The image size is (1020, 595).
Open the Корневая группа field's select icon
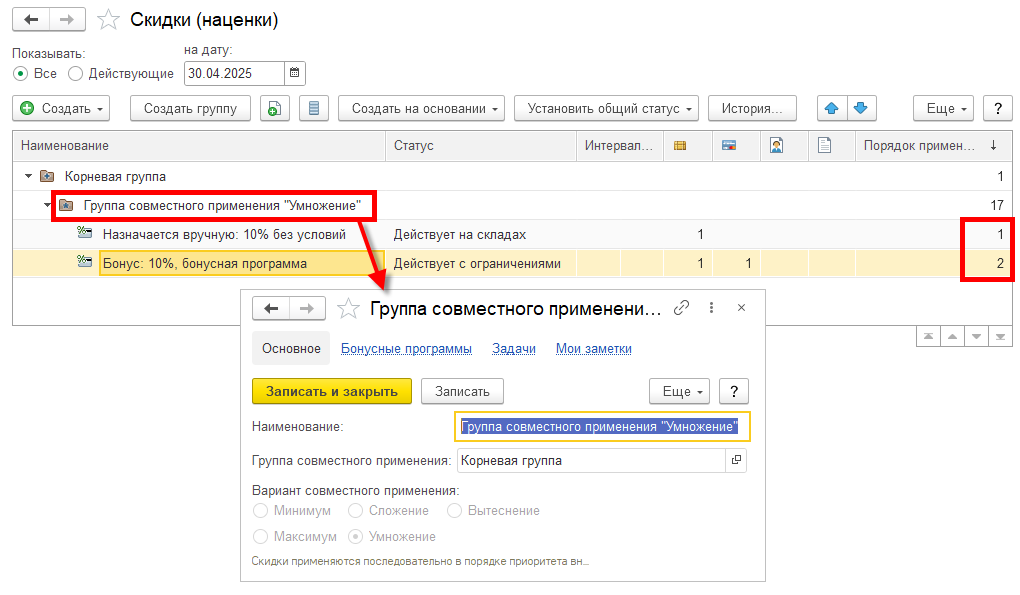(736, 461)
